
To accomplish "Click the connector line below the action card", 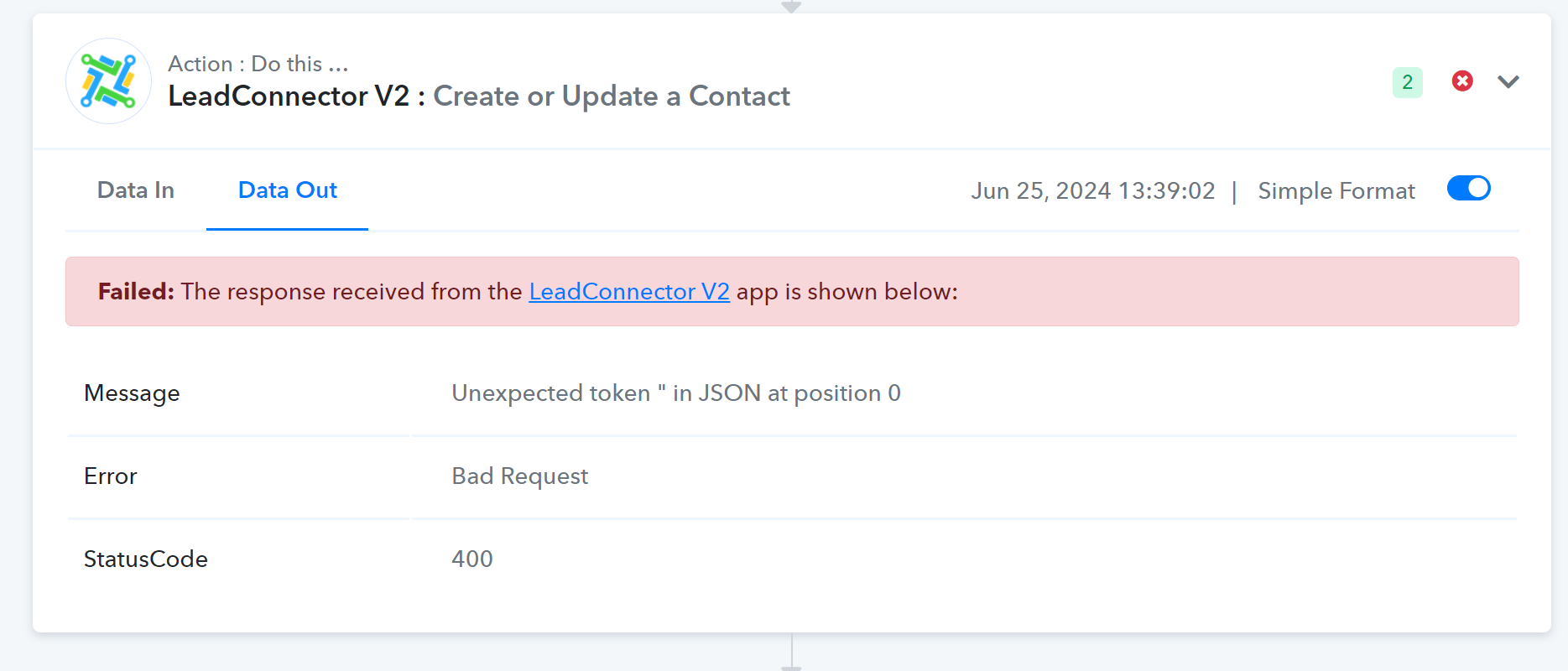I will [x=791, y=653].
